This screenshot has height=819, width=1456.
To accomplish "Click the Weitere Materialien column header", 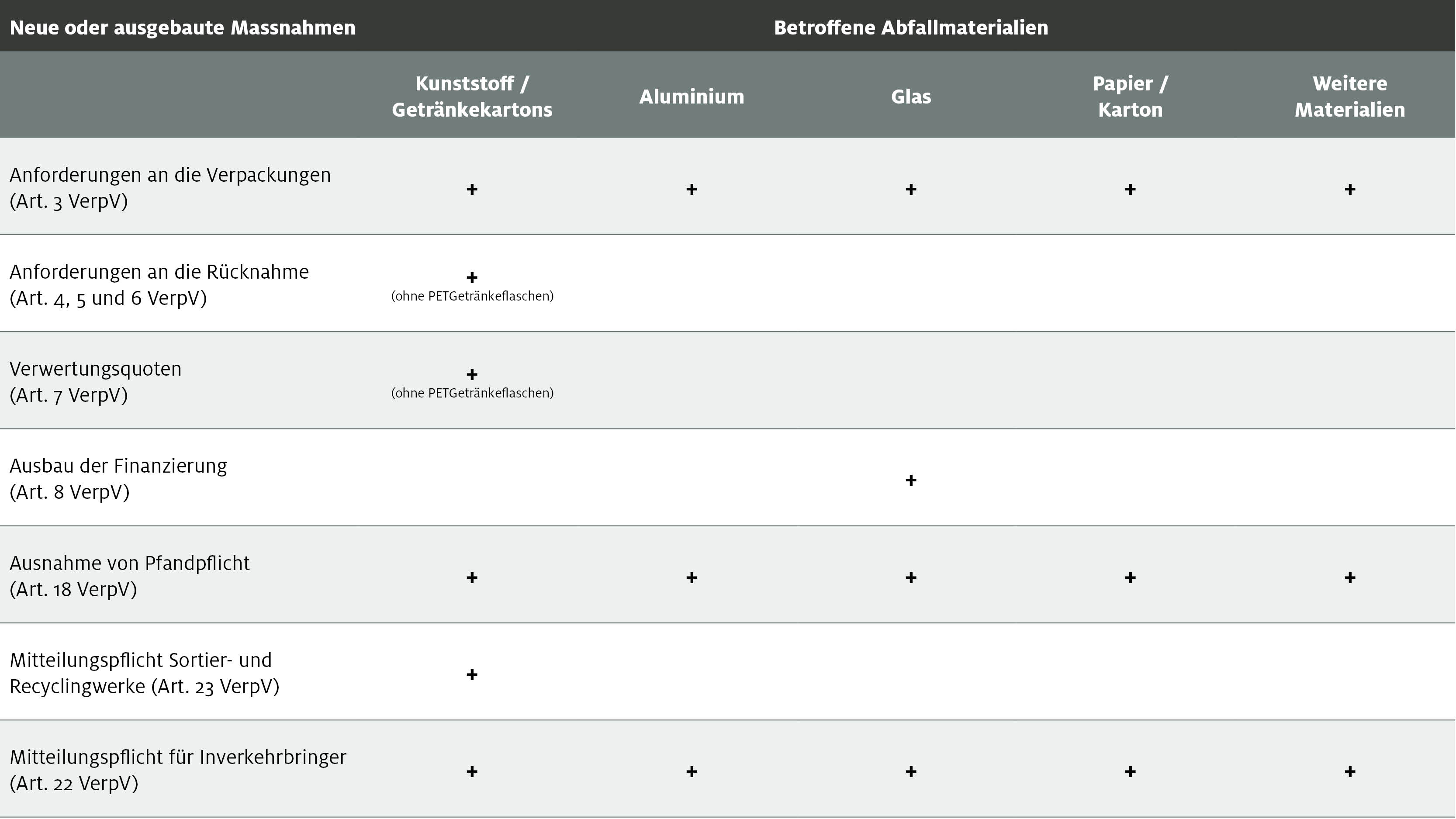I will pyautogui.click(x=1350, y=96).
